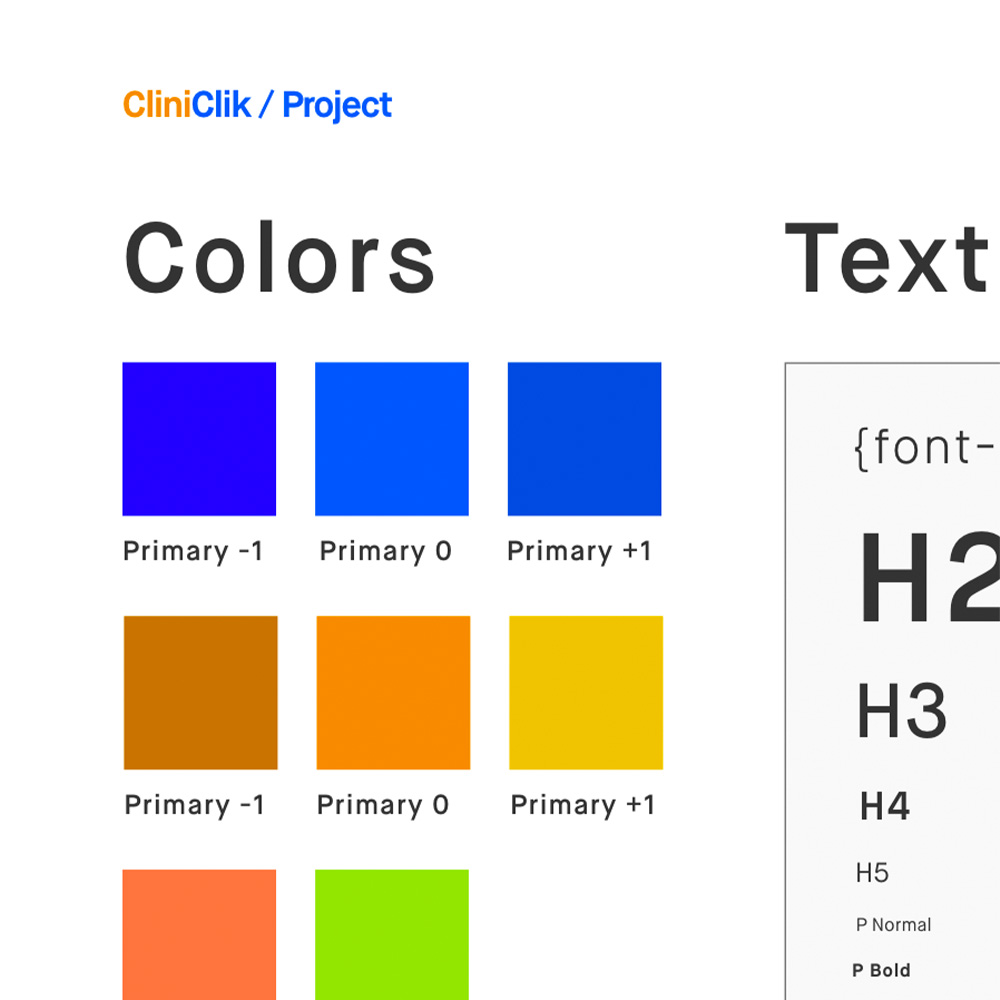The width and height of the screenshot is (1000, 1000).
Task: Click the CliniClik logo text
Action: [x=187, y=105]
